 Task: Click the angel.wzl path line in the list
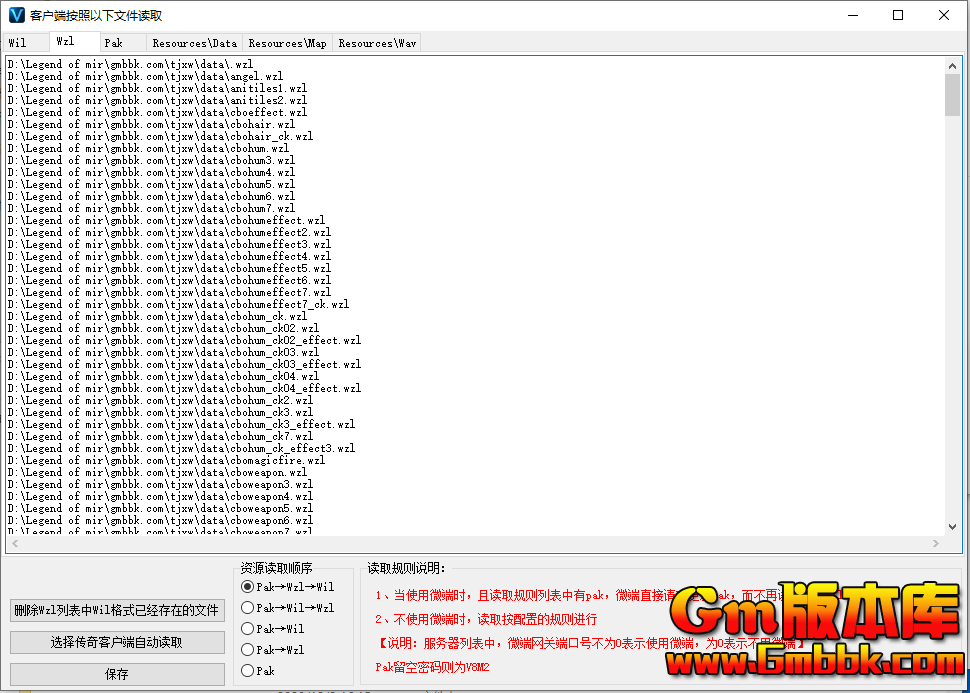[145, 77]
